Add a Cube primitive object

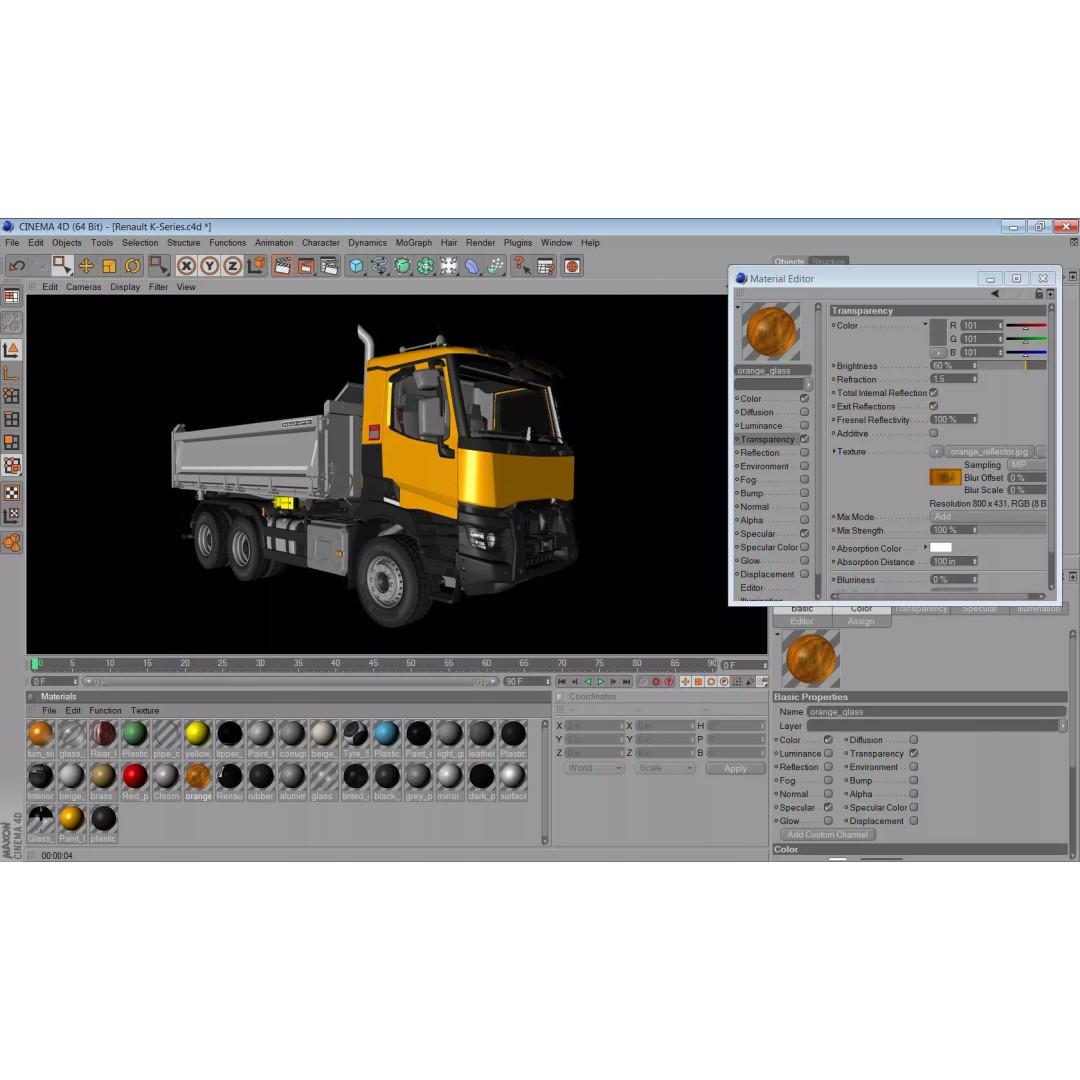point(356,266)
